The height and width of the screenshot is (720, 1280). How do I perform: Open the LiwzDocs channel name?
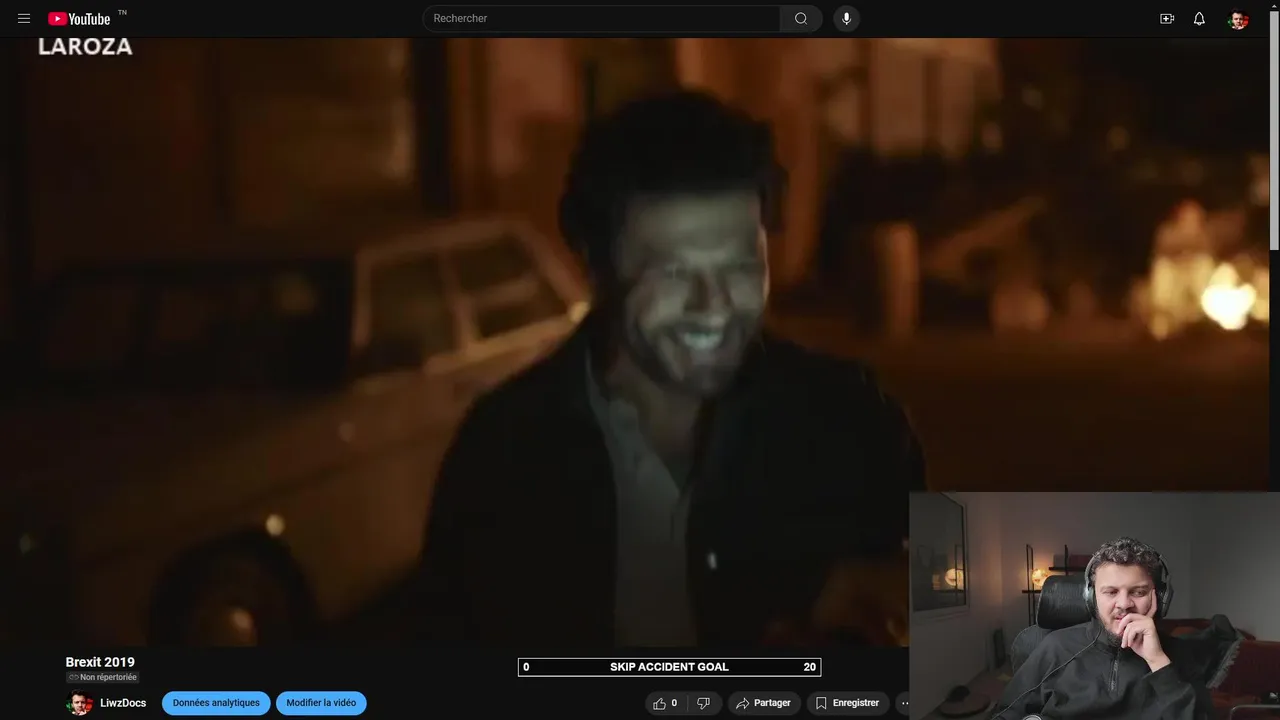(x=123, y=703)
